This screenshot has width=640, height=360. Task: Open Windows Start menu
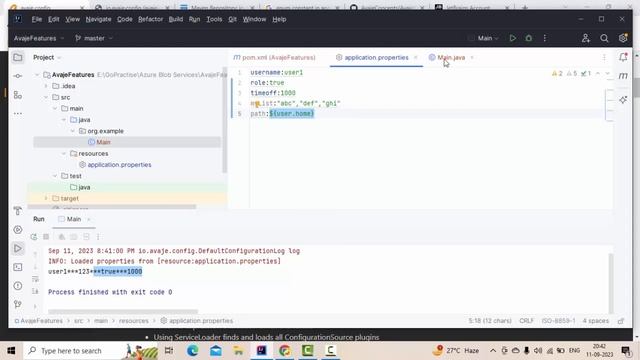[11, 351]
